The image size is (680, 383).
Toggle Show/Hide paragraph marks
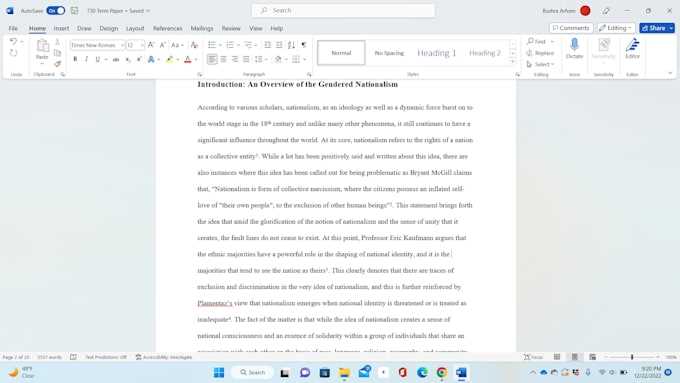pos(304,45)
